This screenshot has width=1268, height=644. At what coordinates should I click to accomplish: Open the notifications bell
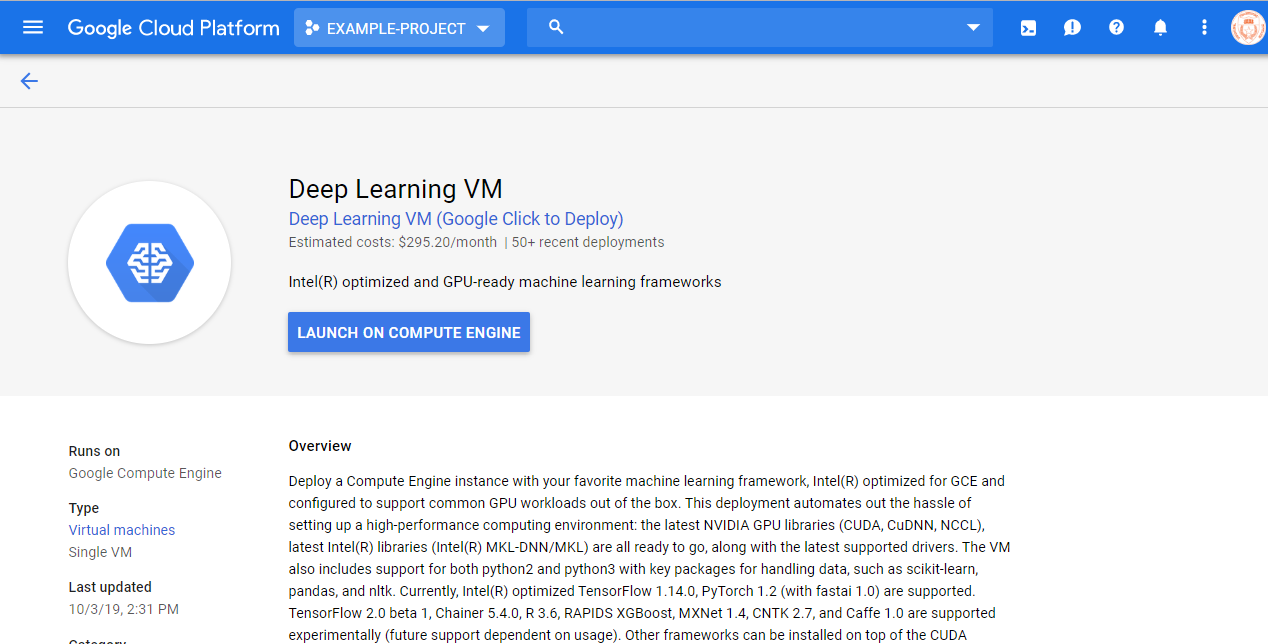click(1160, 28)
